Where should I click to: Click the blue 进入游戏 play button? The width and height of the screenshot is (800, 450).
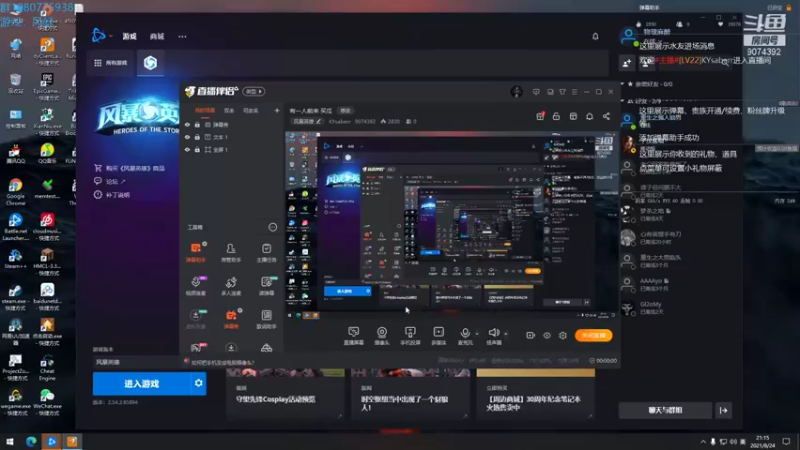coord(141,383)
